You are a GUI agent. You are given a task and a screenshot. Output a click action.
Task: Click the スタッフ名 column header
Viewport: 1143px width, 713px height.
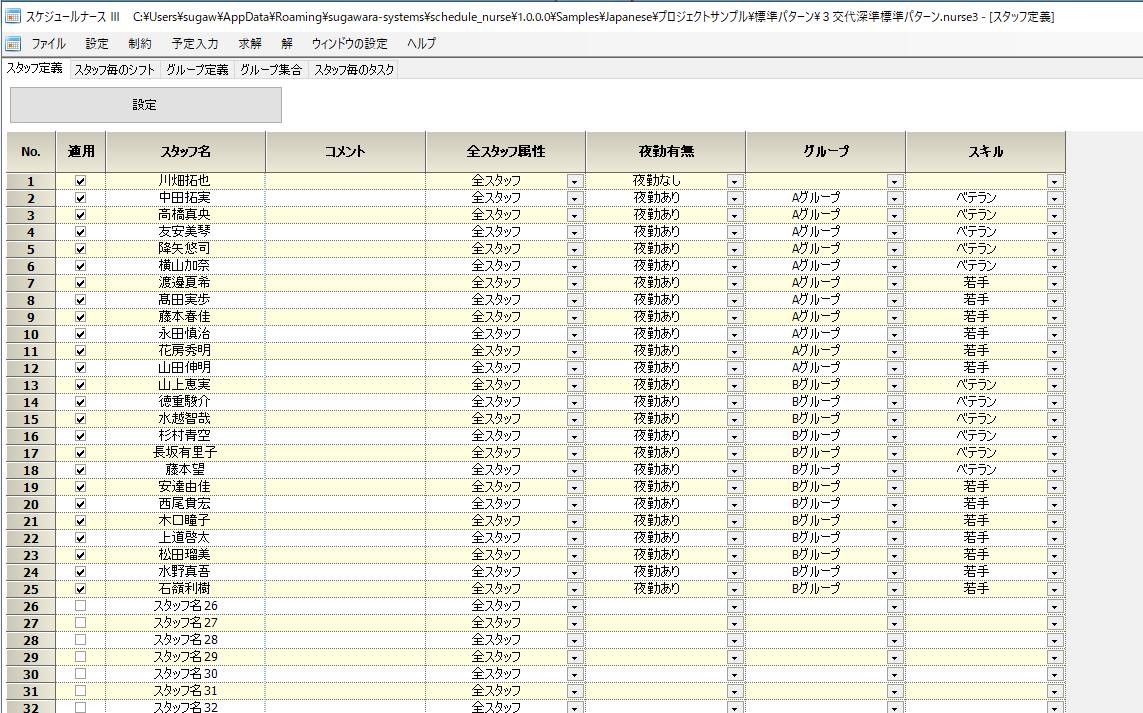tap(186, 152)
